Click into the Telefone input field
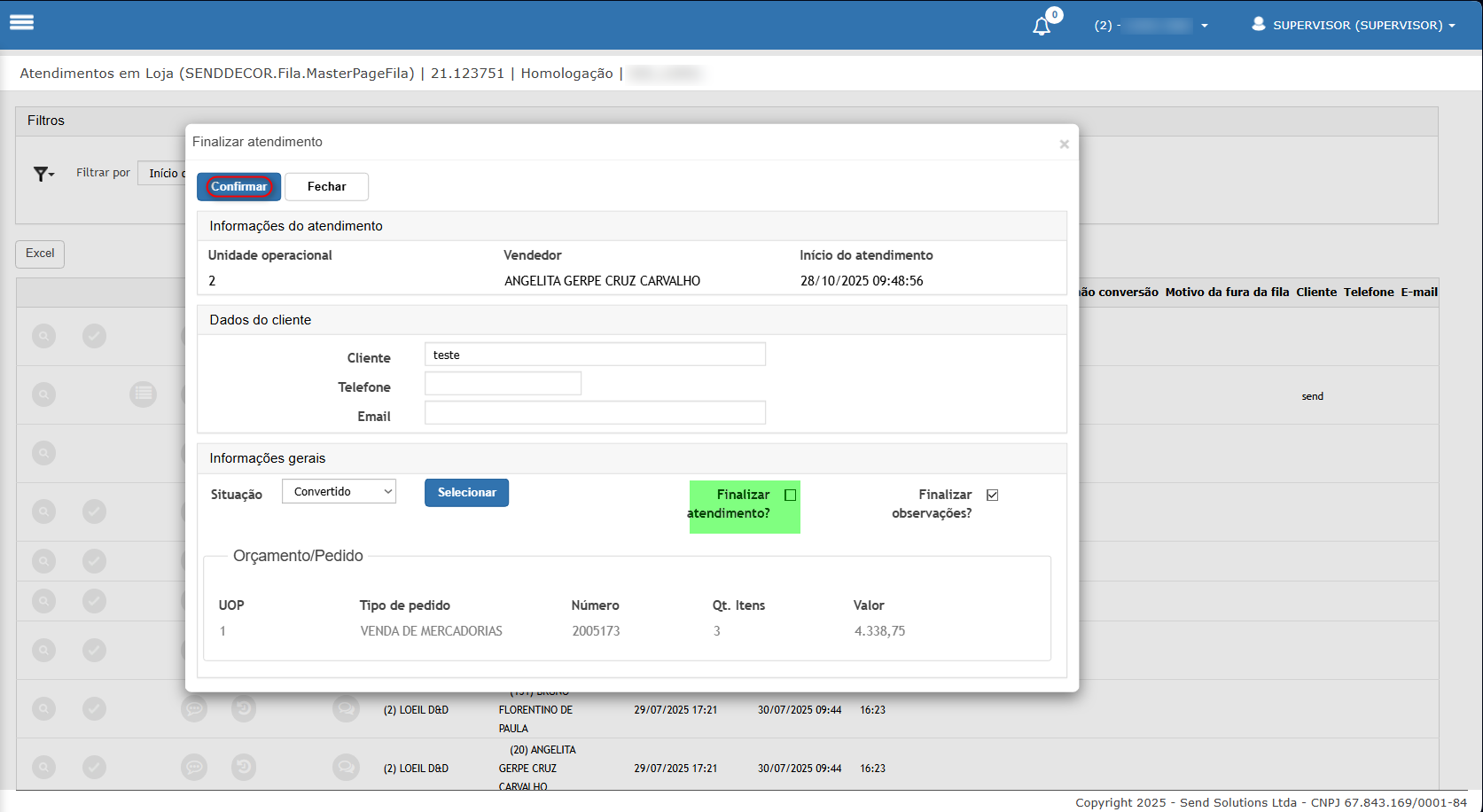The height and width of the screenshot is (812, 1483). (503, 384)
